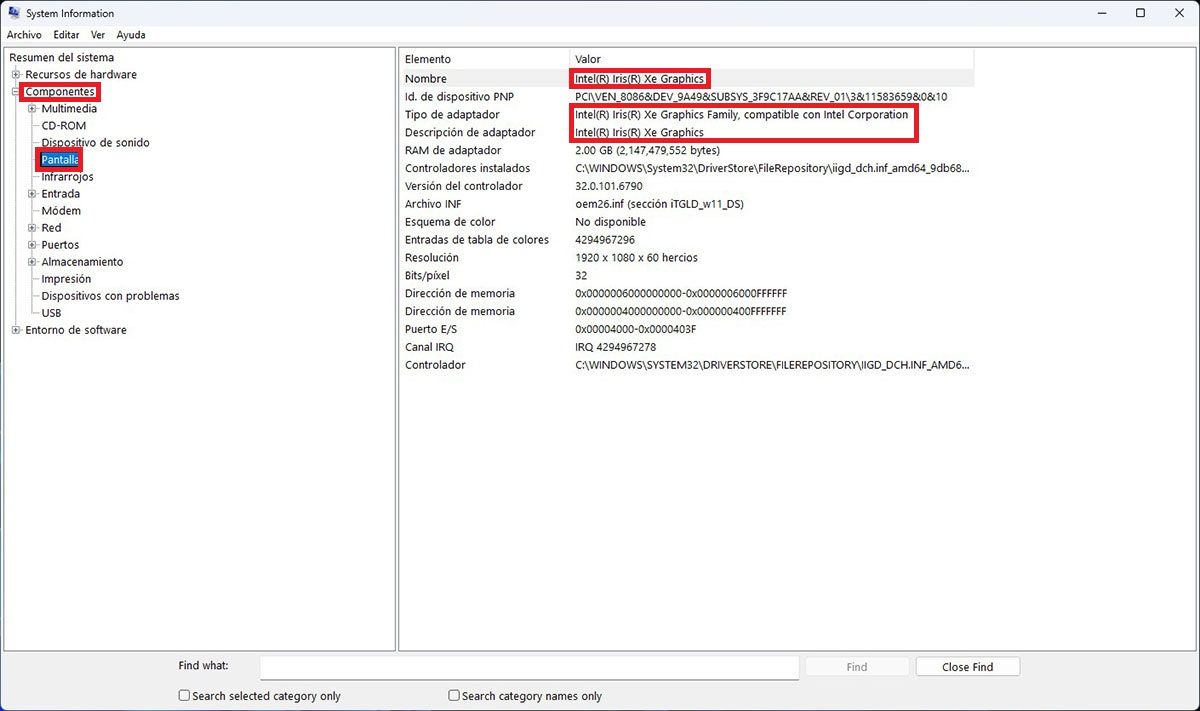The width and height of the screenshot is (1200, 711).
Task: Expand the Almacenamiento node
Action: (32, 262)
